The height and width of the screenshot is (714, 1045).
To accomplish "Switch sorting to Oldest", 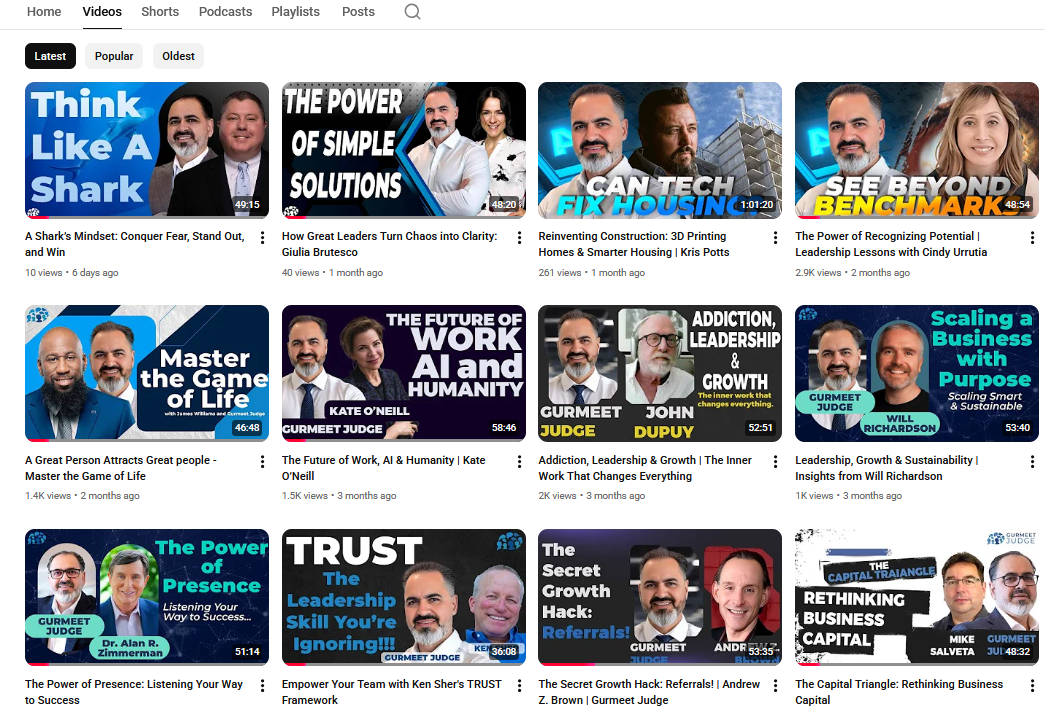I will pos(179,56).
